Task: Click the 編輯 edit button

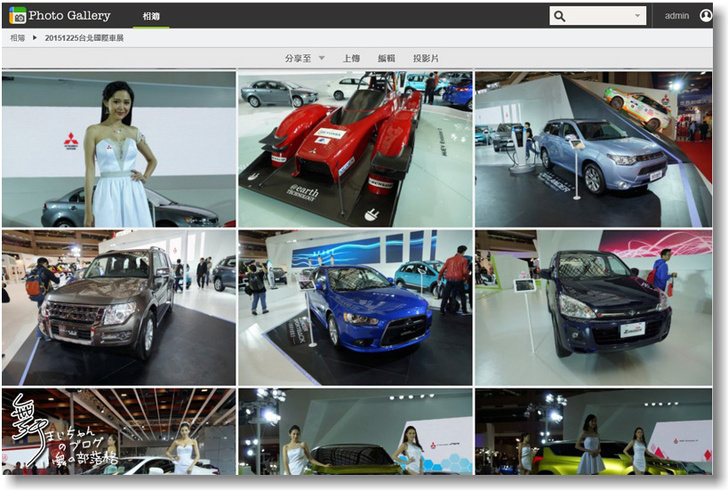Action: tap(386, 58)
